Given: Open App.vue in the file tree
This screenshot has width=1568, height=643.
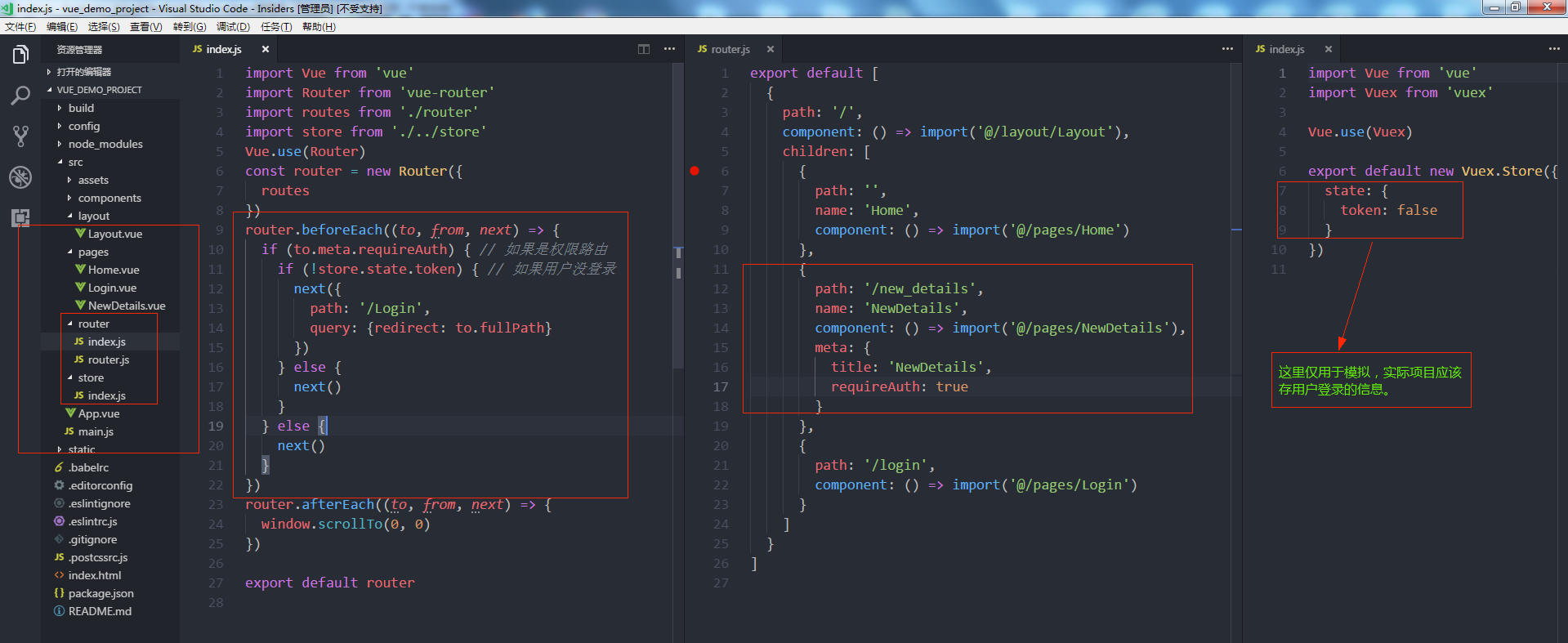Looking at the screenshot, I should point(110,413).
